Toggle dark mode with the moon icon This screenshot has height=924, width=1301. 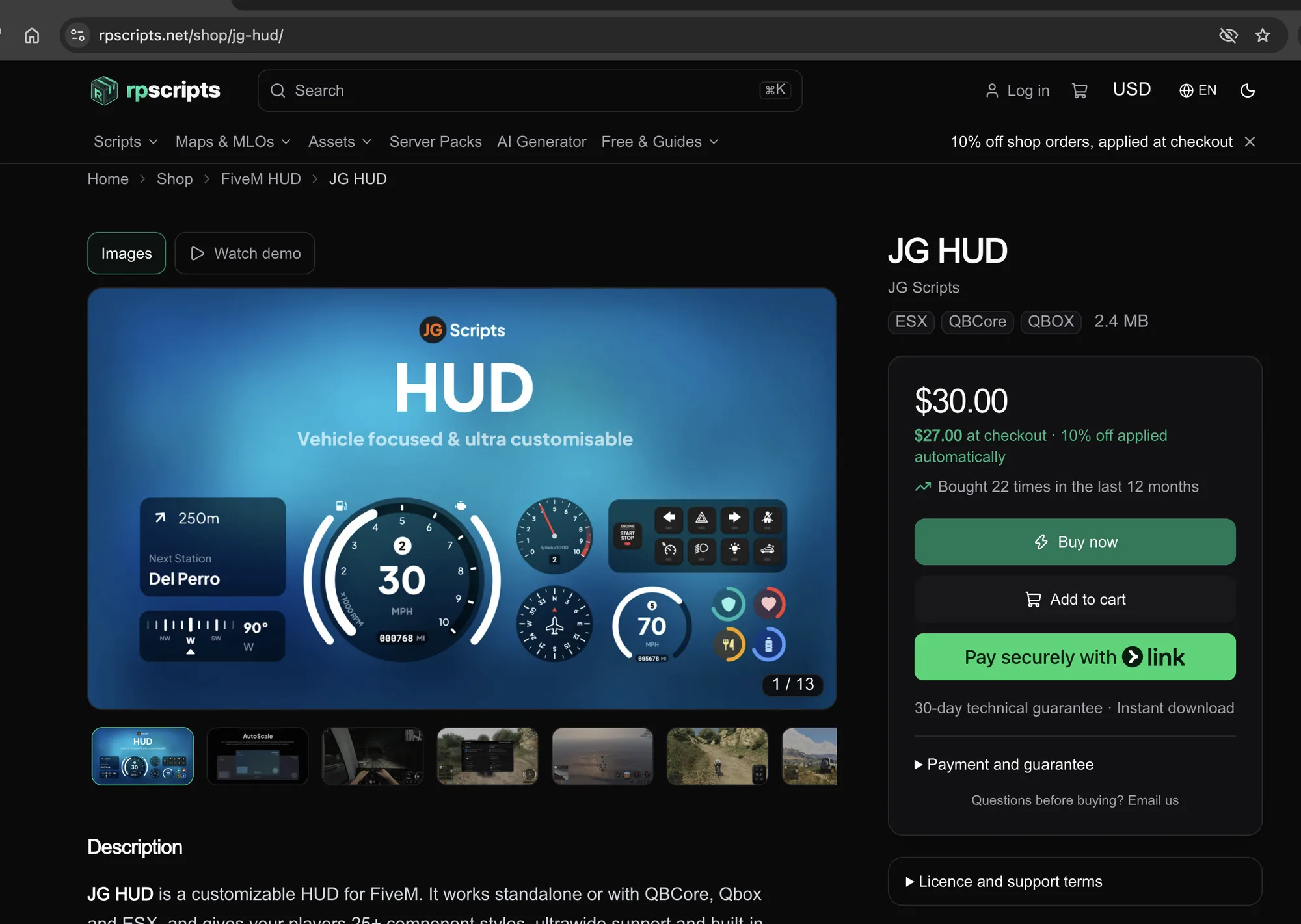point(1248,90)
